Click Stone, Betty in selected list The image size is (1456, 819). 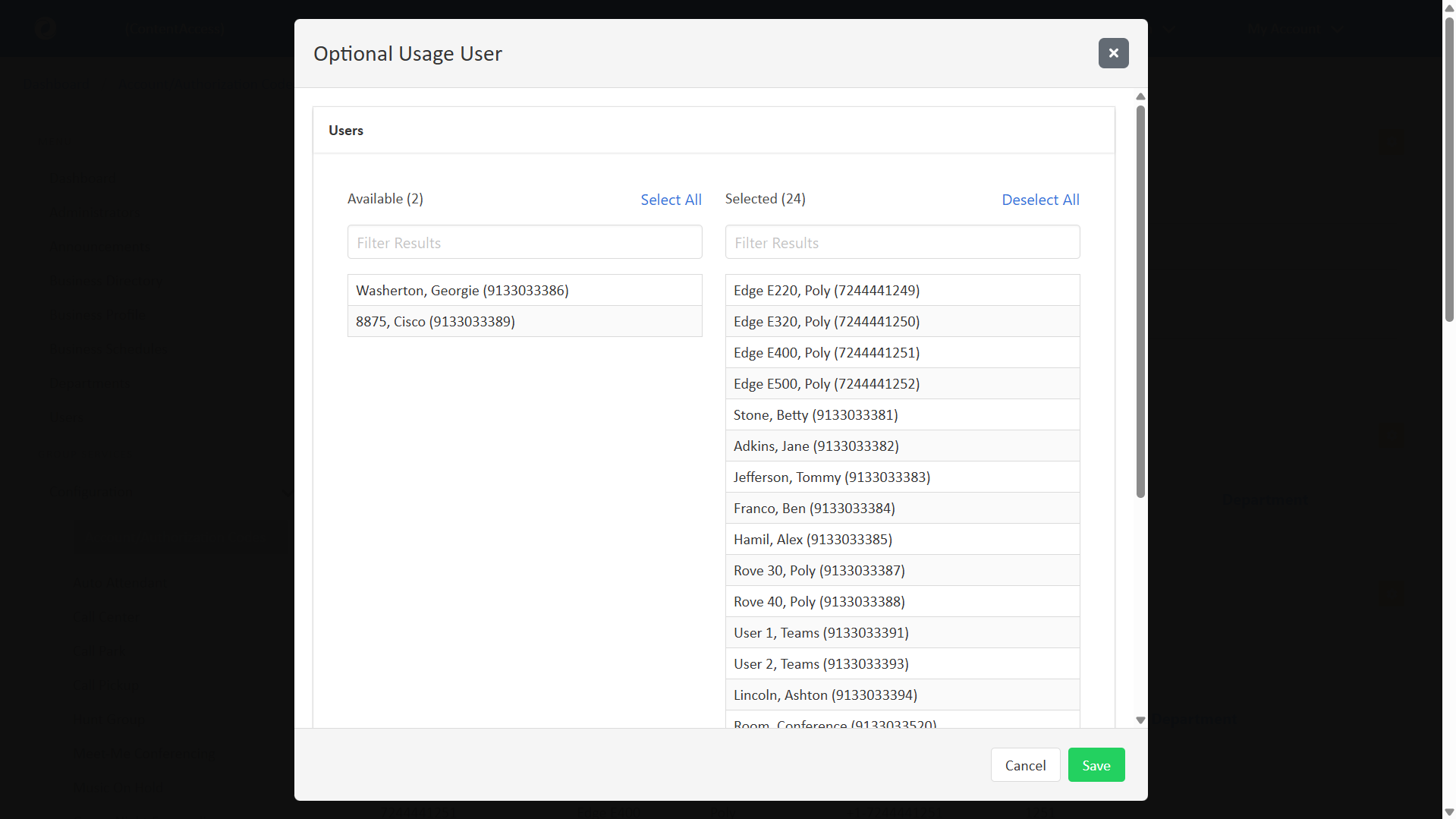click(902, 414)
